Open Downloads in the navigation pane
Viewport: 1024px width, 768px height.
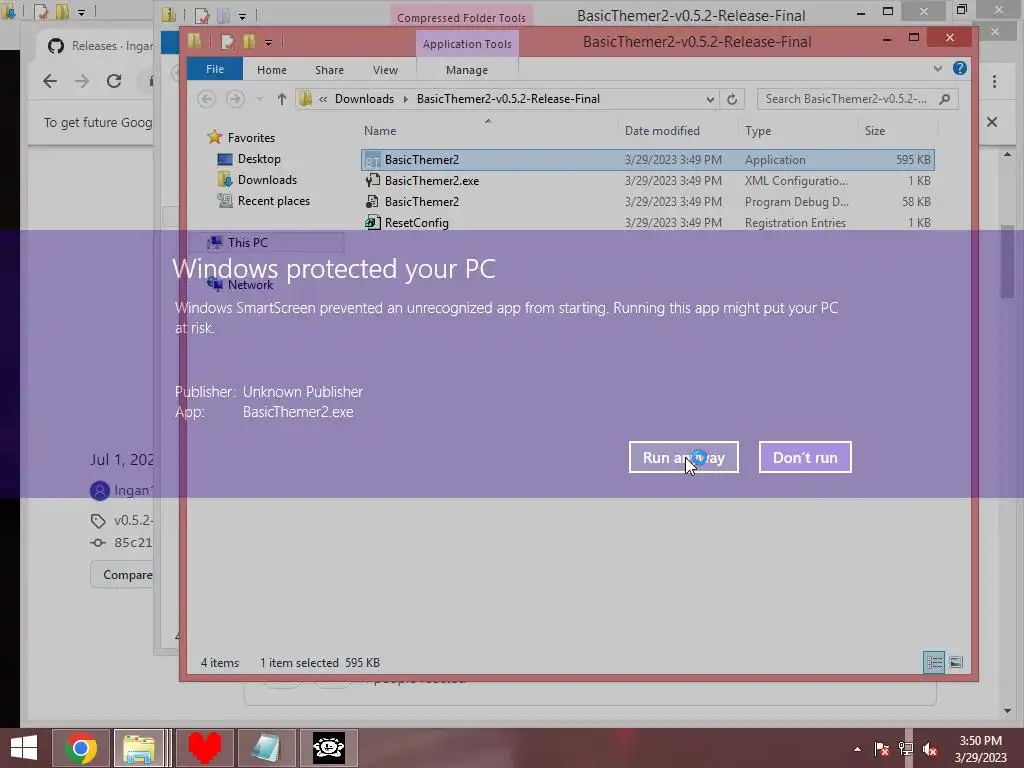257,180
